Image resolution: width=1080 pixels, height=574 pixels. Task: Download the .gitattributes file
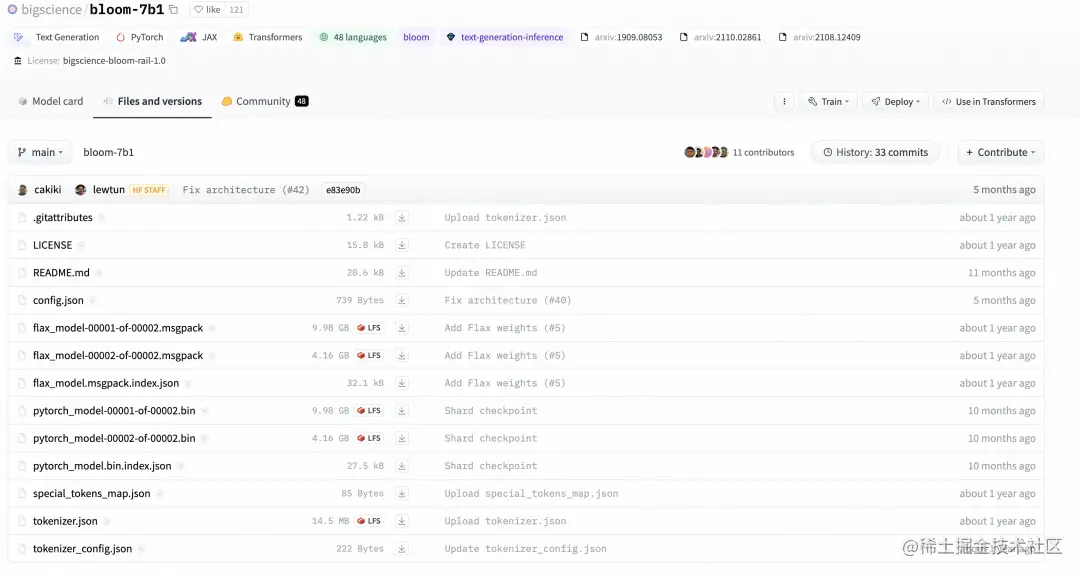coord(402,217)
